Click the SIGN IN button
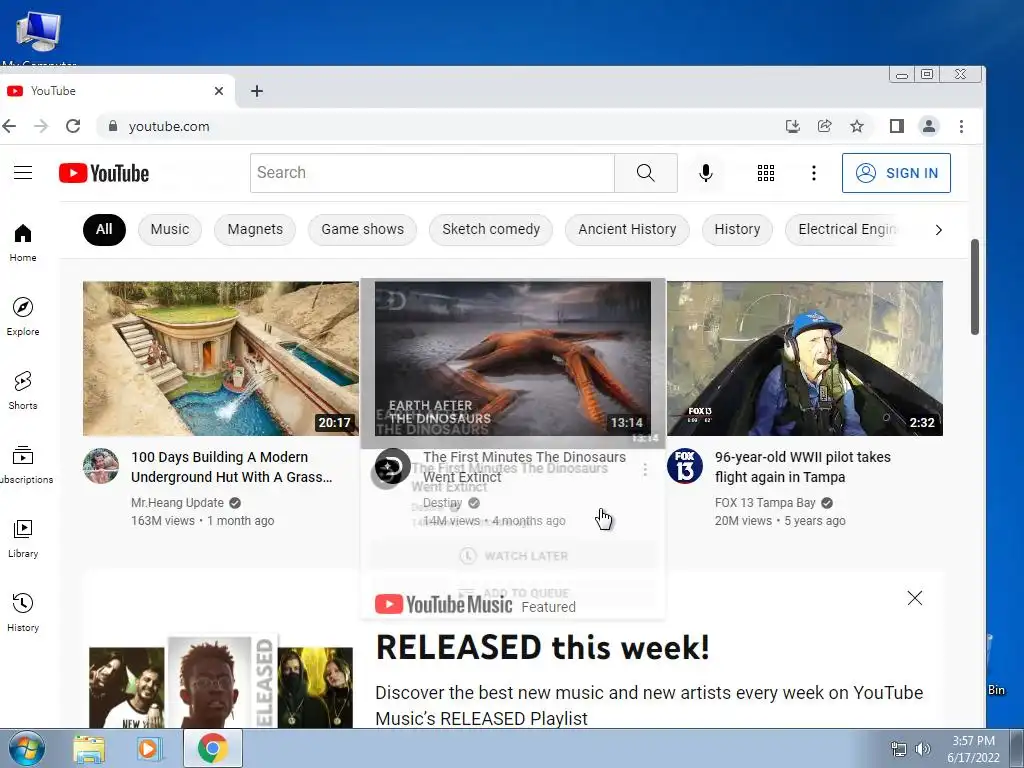 point(896,173)
